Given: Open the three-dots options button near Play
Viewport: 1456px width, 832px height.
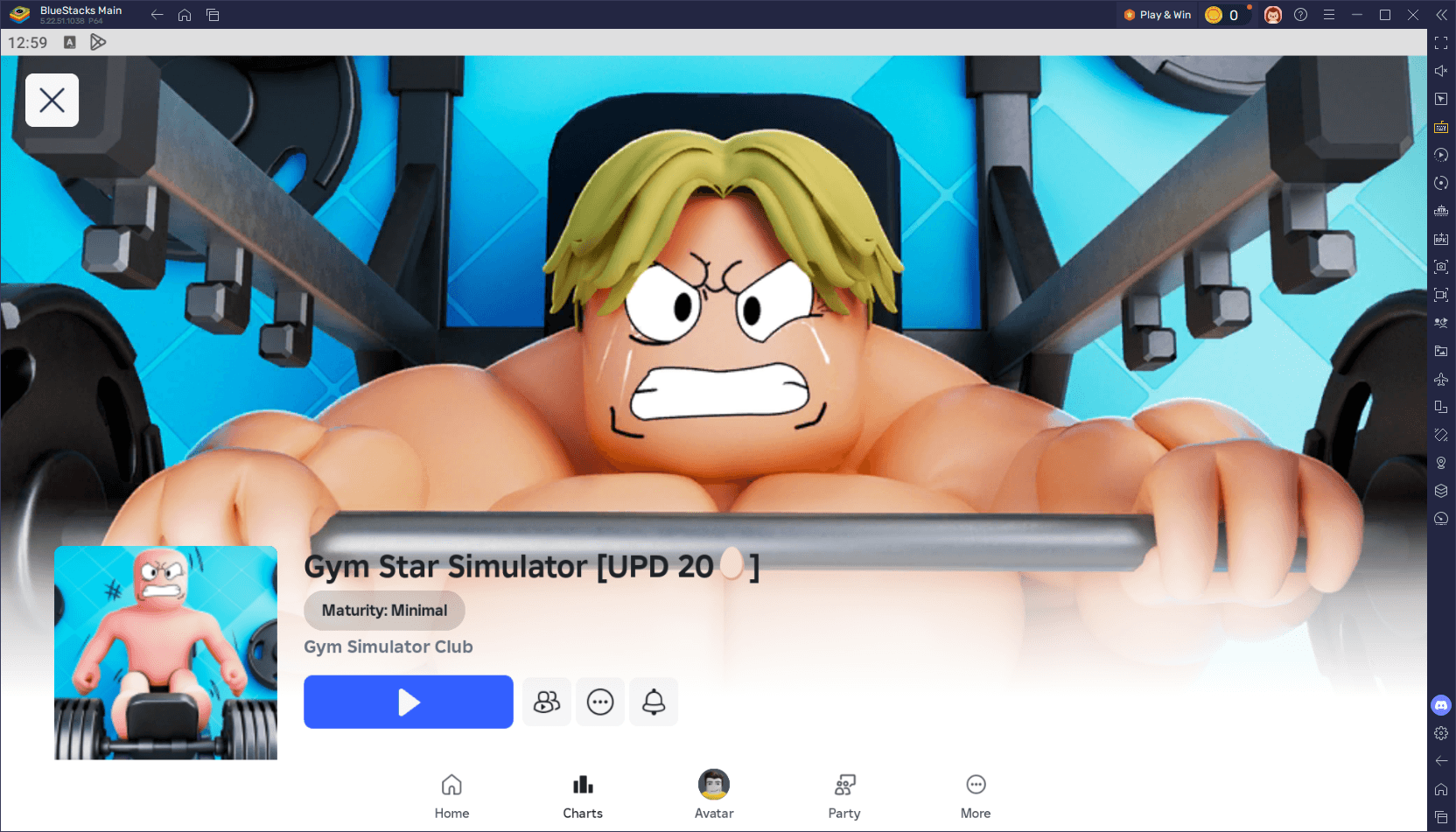Looking at the screenshot, I should [600, 702].
